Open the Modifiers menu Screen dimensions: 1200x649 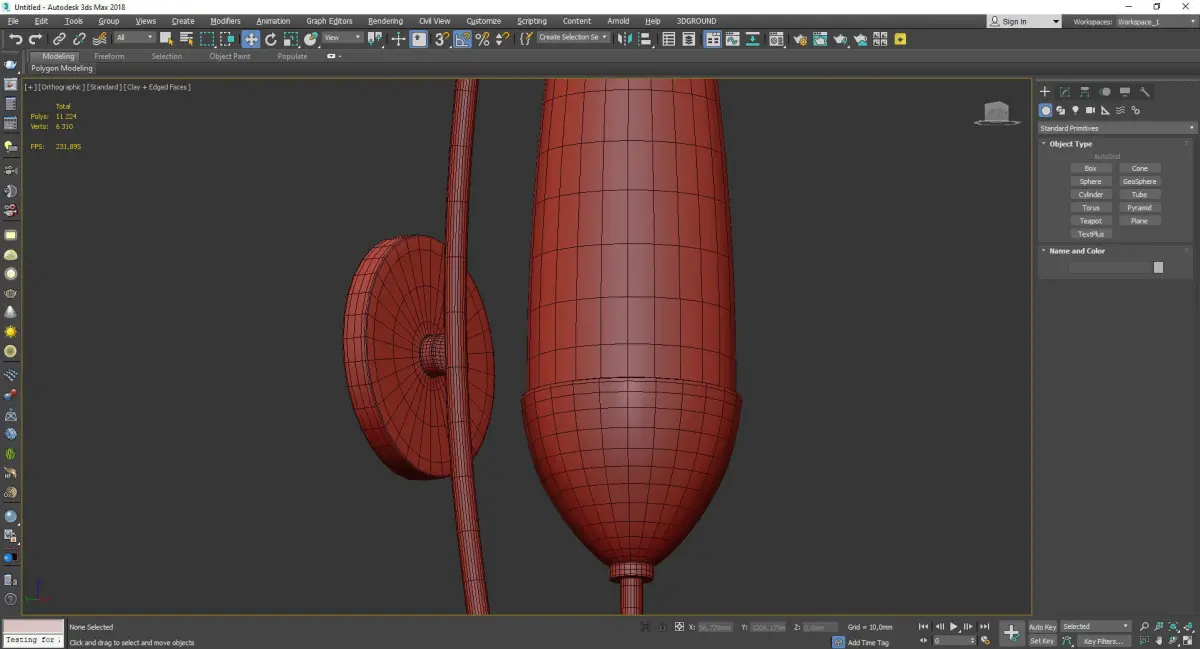pyautogui.click(x=225, y=21)
